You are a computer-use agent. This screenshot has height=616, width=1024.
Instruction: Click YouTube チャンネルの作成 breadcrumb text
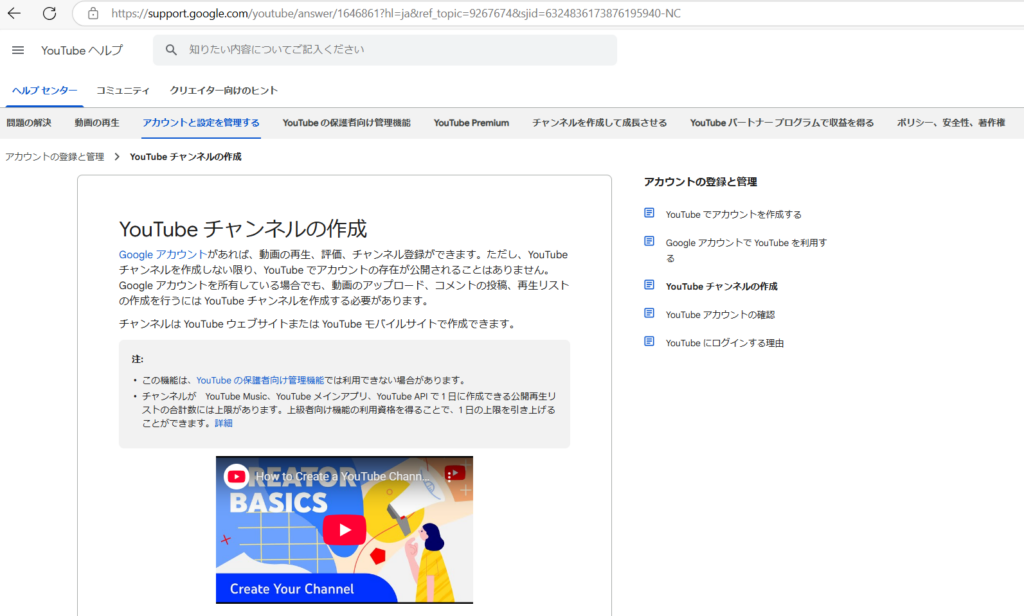185,157
